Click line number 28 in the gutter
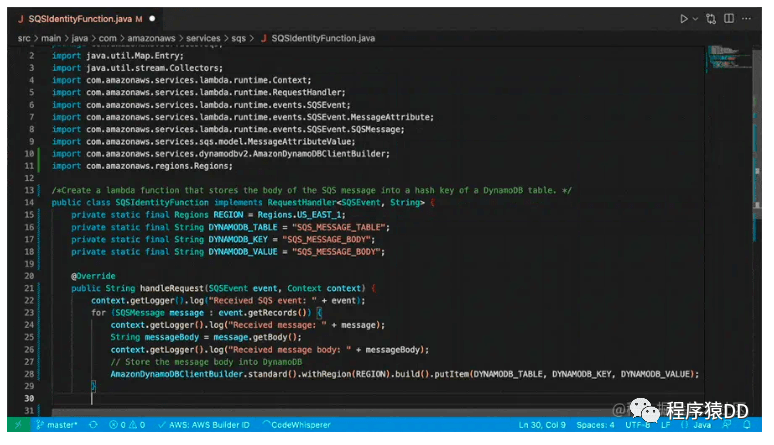This screenshot has width=774, height=445. tap(29, 374)
